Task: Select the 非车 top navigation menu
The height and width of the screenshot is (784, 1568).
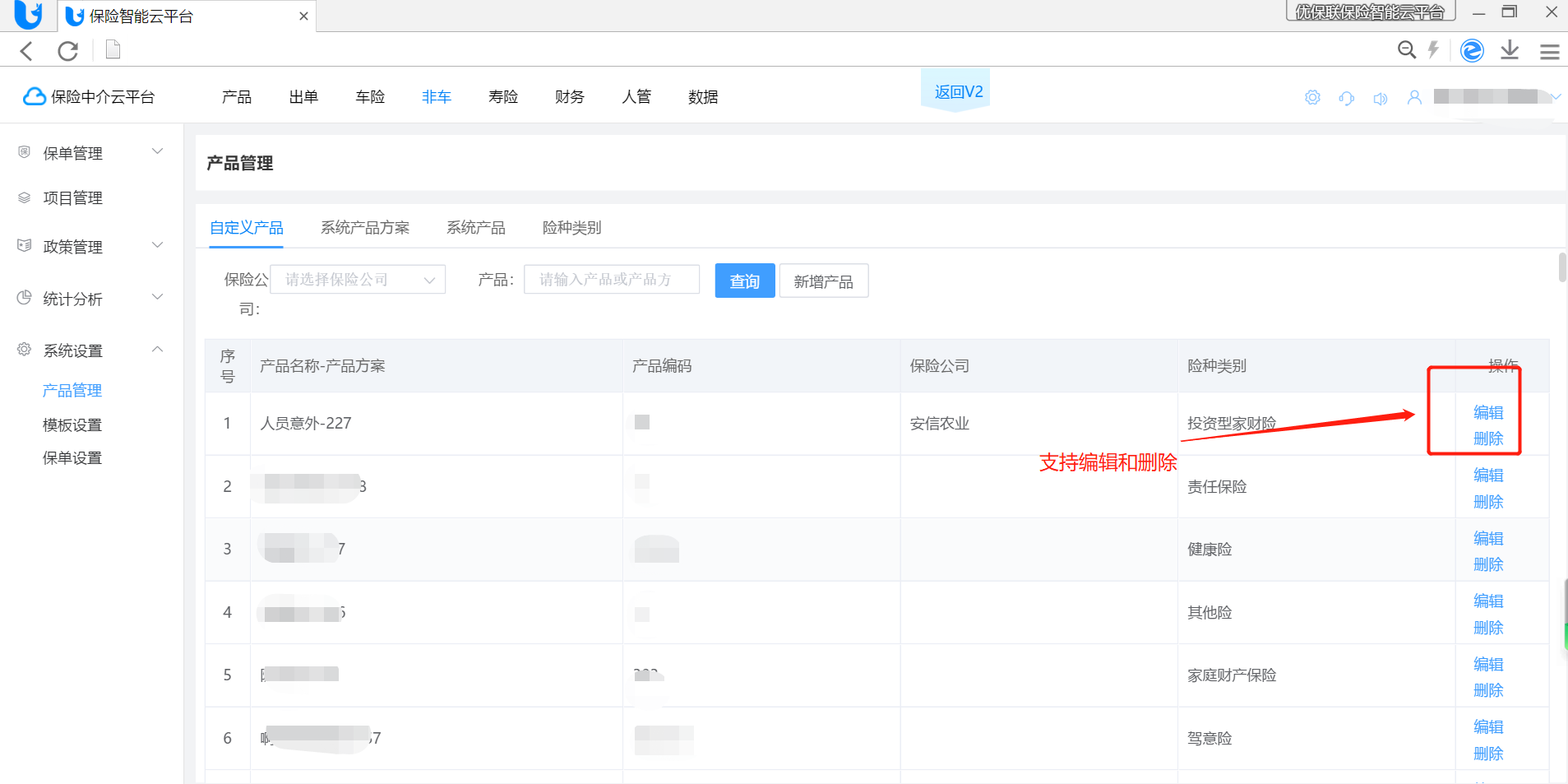Action: pos(437,97)
